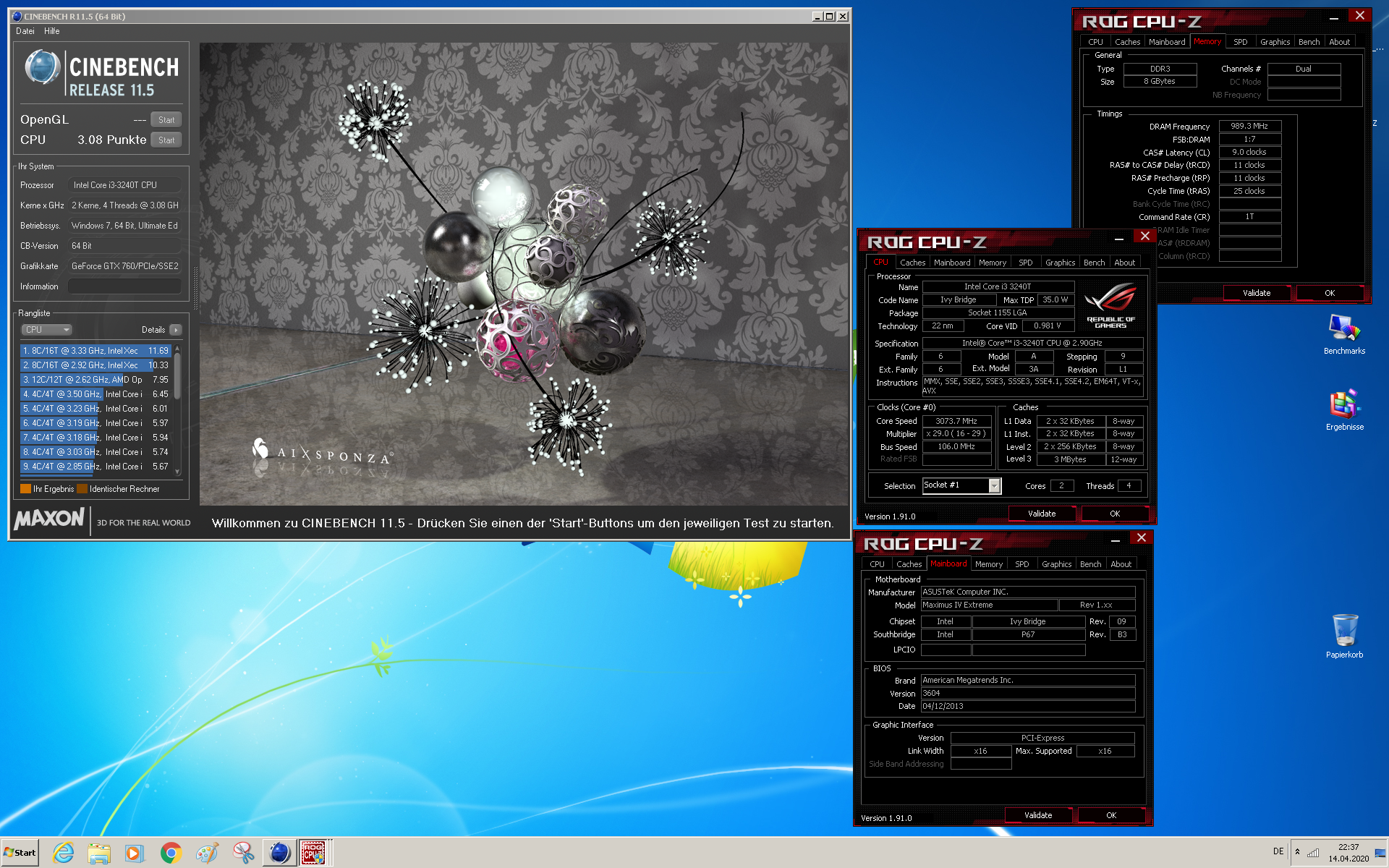Click Validate in Mainboard CPU-Z window
Image resolution: width=1389 pixels, height=868 pixels.
coord(1038,815)
